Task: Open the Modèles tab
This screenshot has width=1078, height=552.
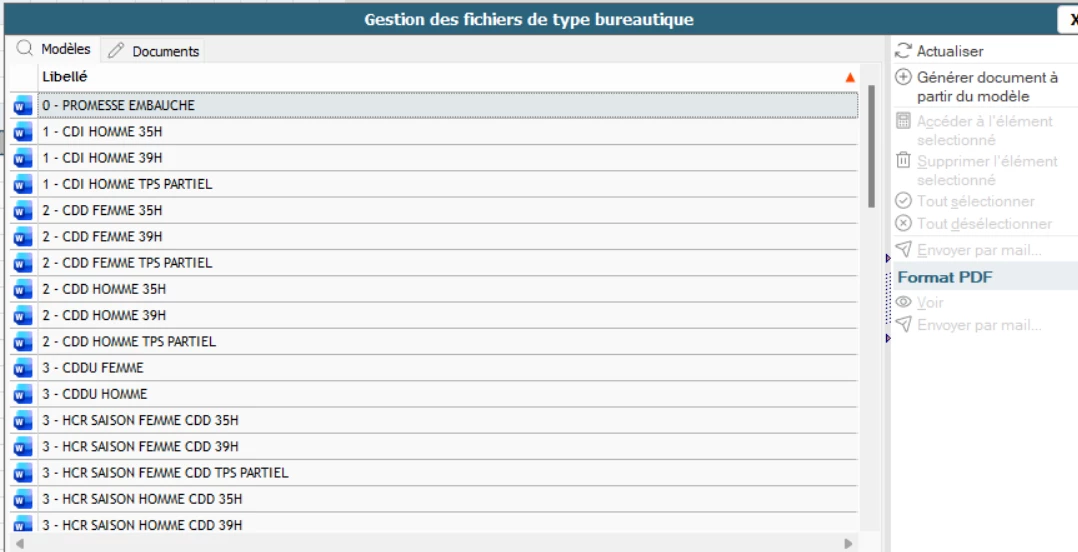Action: (x=55, y=49)
